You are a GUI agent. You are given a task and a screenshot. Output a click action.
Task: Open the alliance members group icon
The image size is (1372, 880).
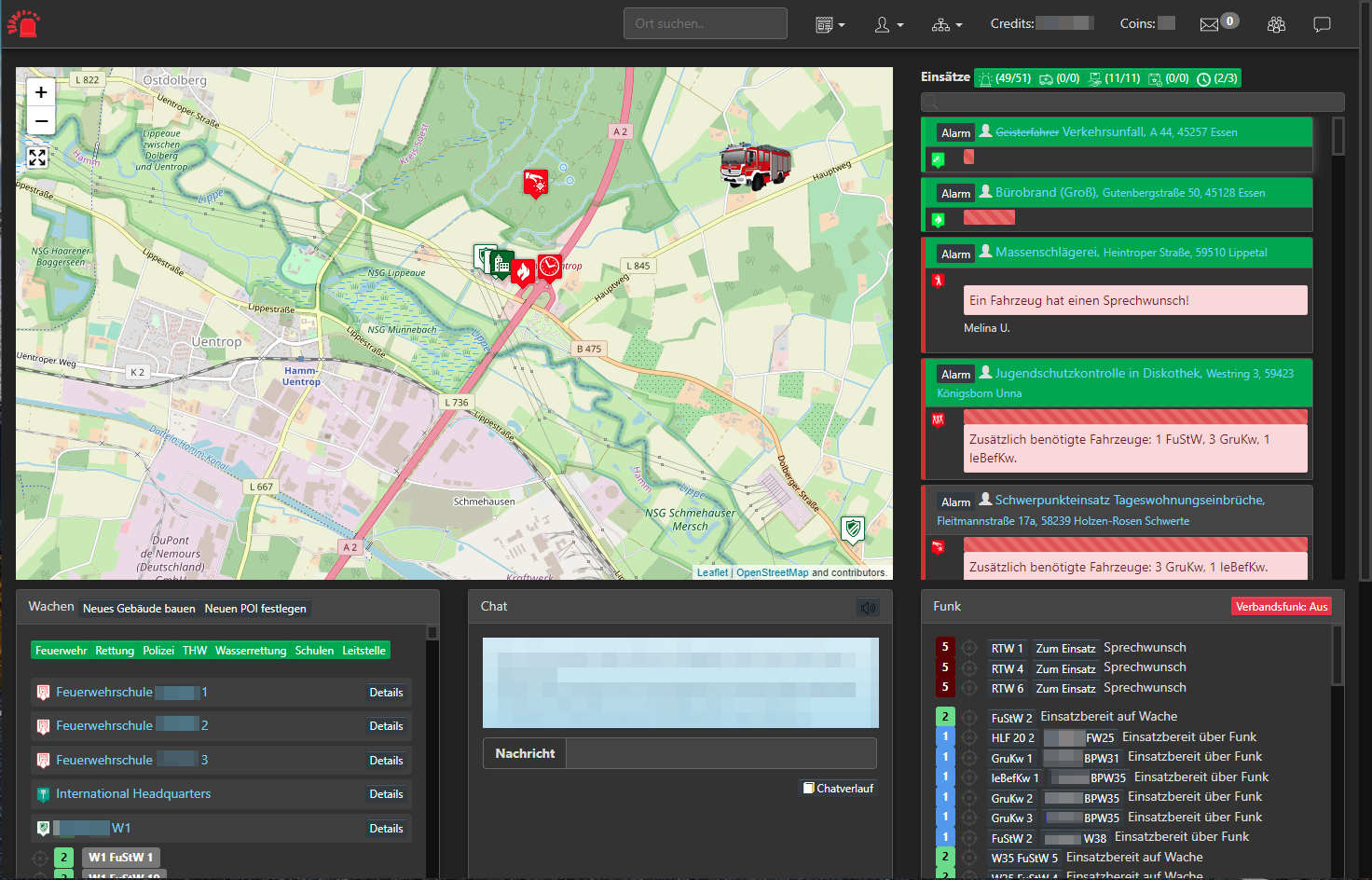coord(1276,24)
